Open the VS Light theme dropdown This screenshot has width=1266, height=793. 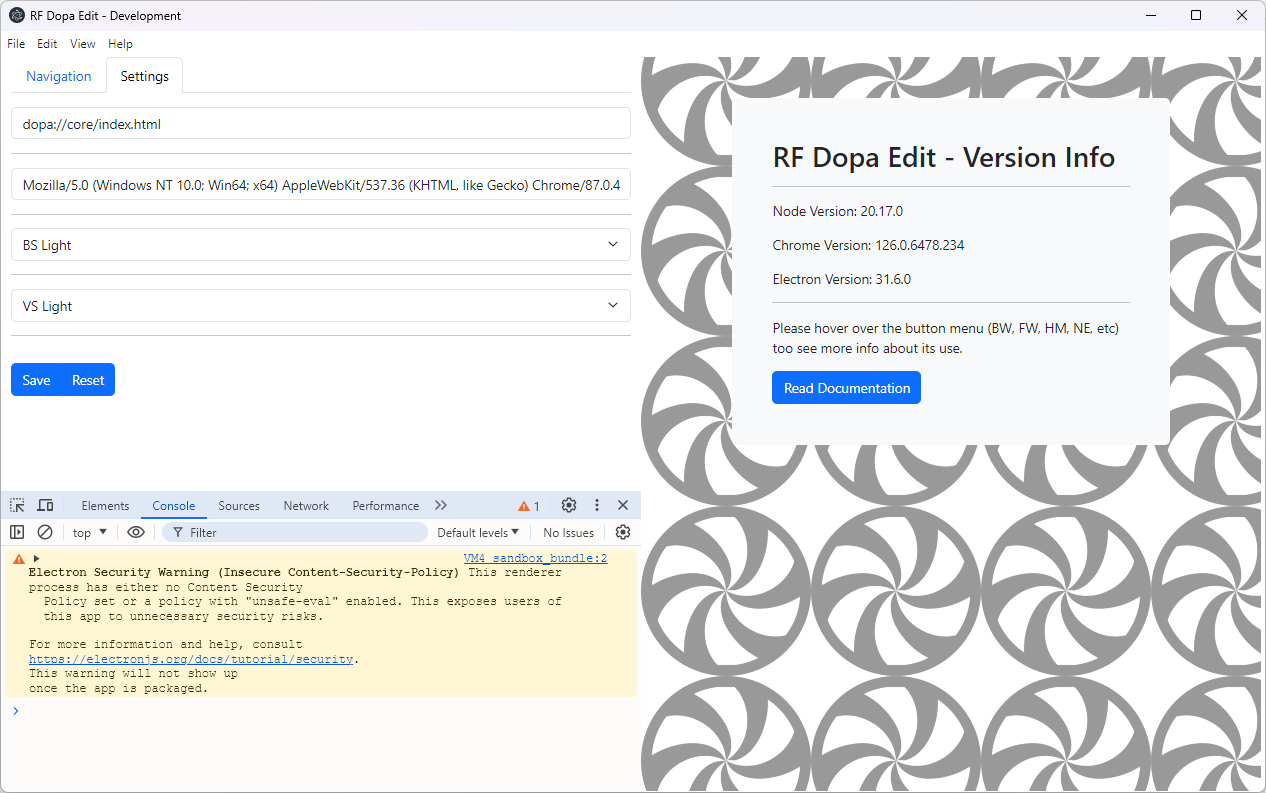321,306
